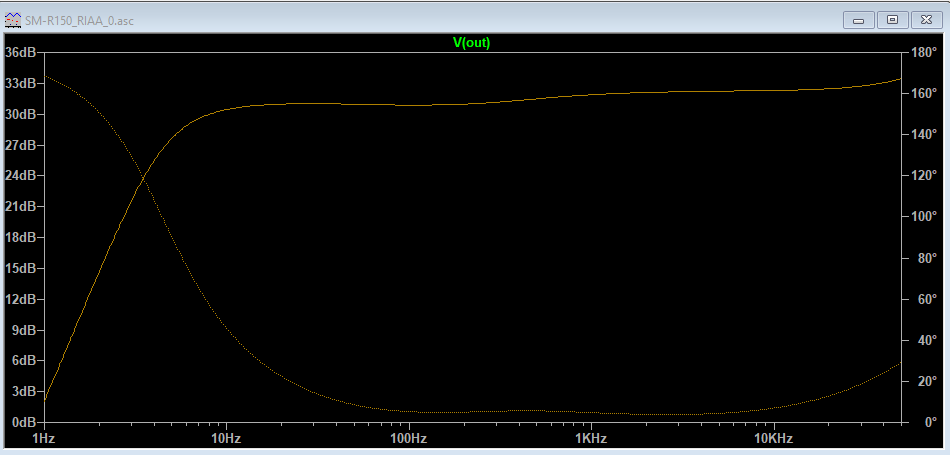The image size is (950, 455).
Task: Click the 24dB left axis label
Action: tap(19, 175)
